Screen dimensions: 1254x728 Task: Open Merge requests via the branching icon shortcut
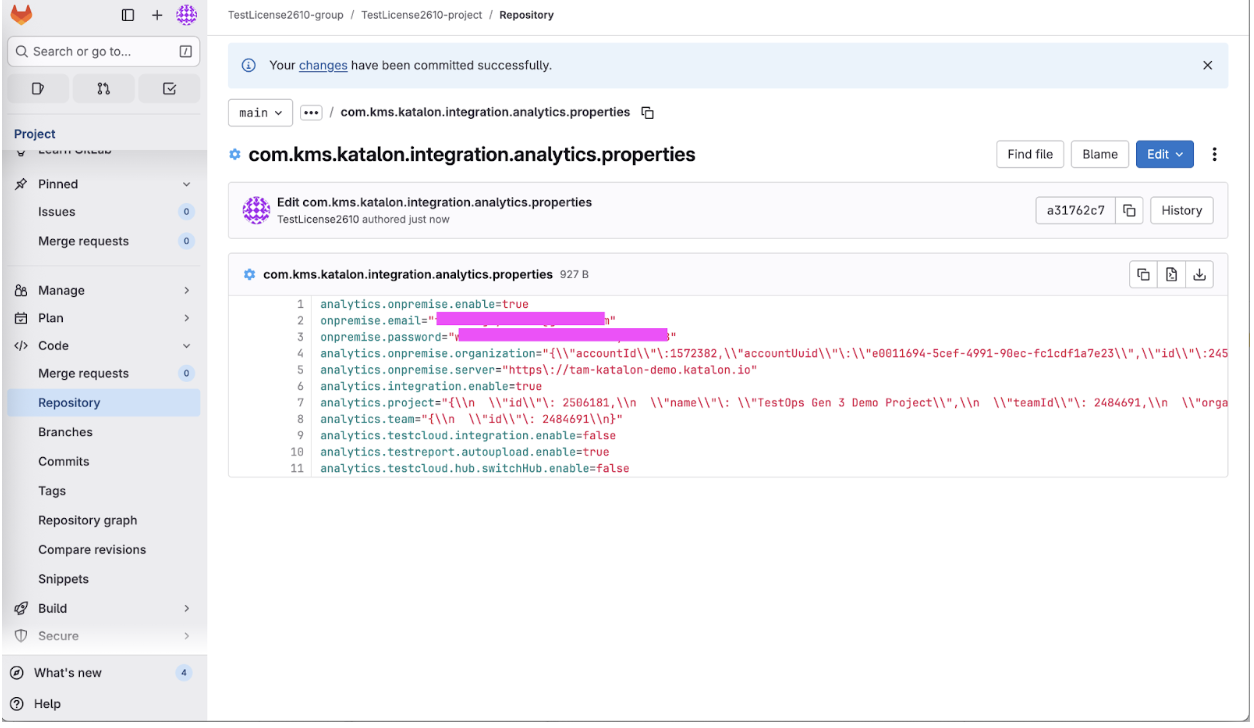(103, 89)
